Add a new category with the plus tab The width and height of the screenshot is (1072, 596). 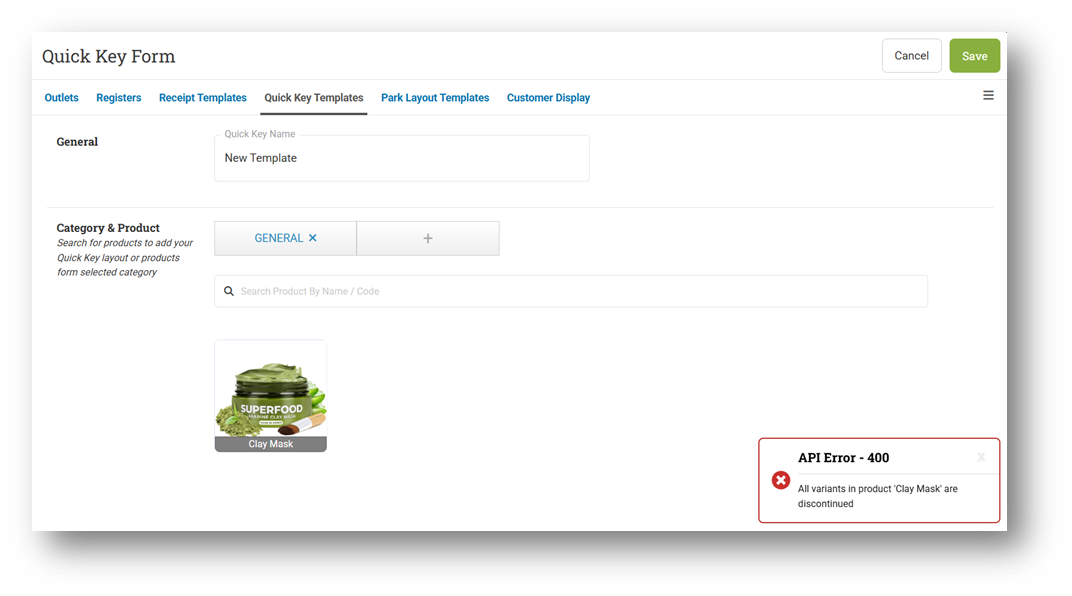[428, 239]
